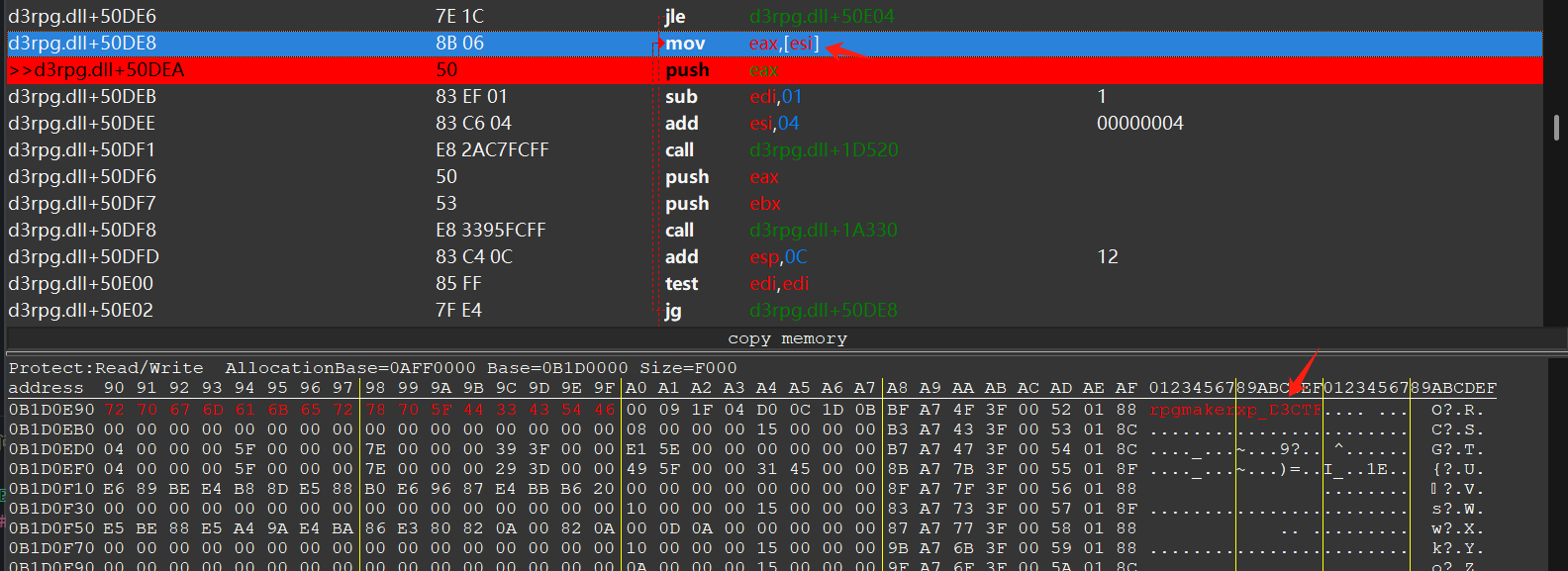Select hex dump row 0B1D0EF0
Screen dimensions: 1568x571
click(51, 469)
